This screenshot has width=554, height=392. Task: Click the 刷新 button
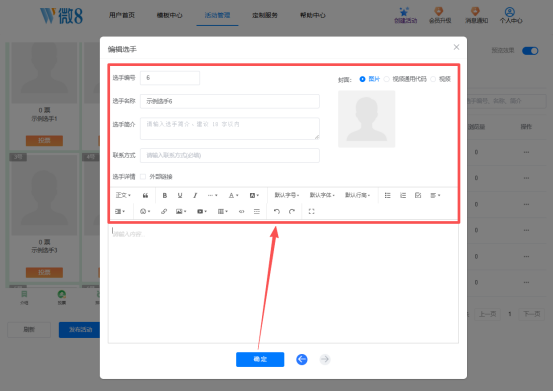(x=29, y=330)
